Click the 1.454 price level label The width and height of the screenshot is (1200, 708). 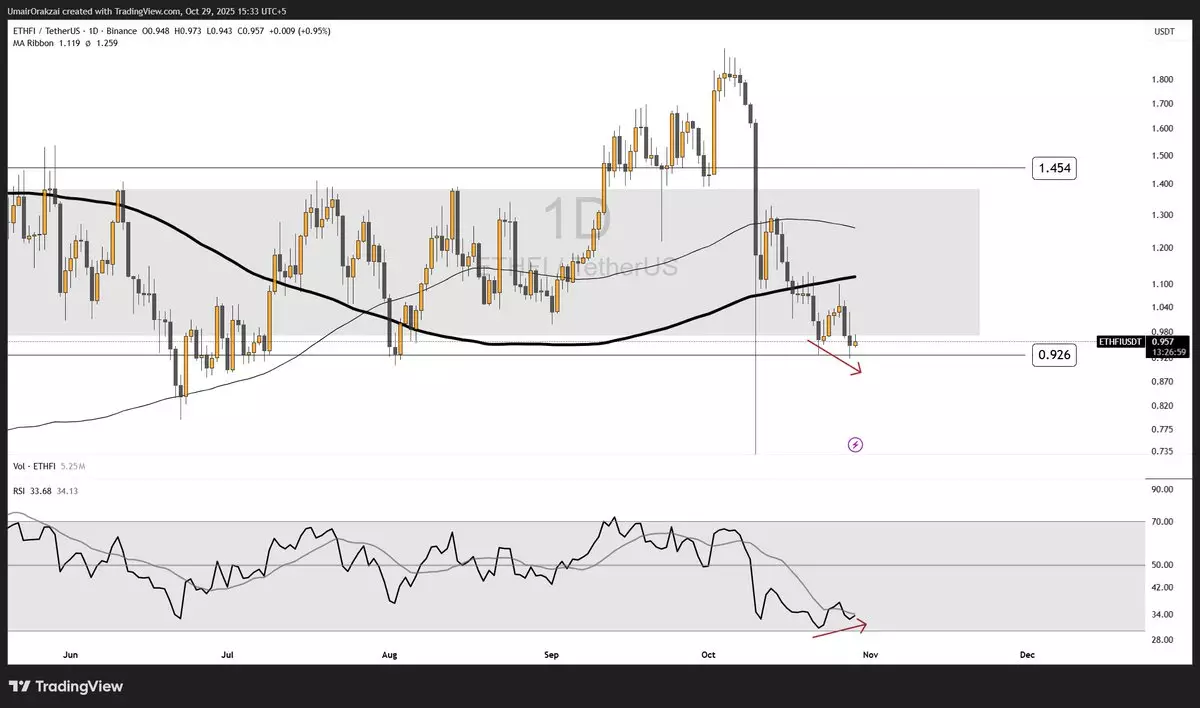pos(1054,168)
